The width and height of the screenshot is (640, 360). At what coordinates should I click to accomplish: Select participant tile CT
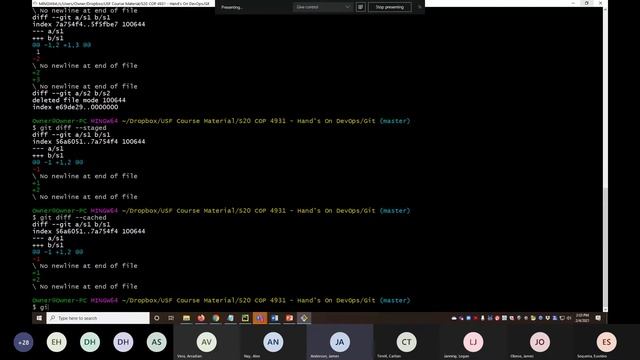pos(406,342)
